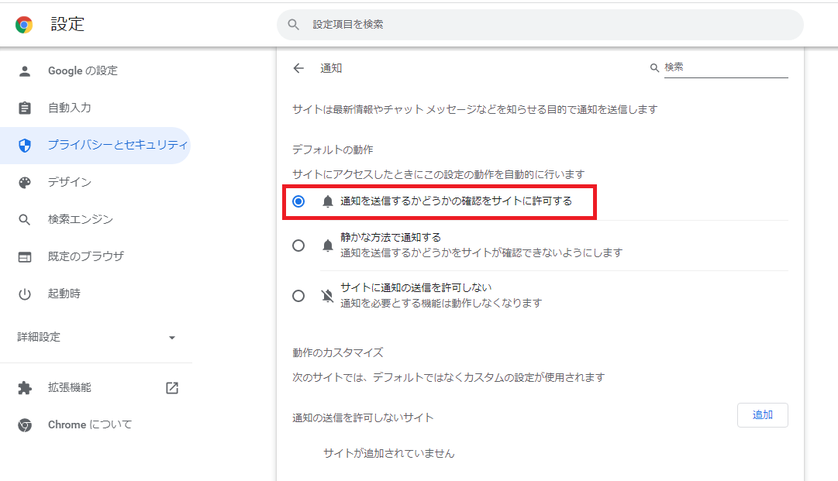The height and width of the screenshot is (481, 838).
Task: Expand the 詳細設定 section arrow
Action: point(171,338)
